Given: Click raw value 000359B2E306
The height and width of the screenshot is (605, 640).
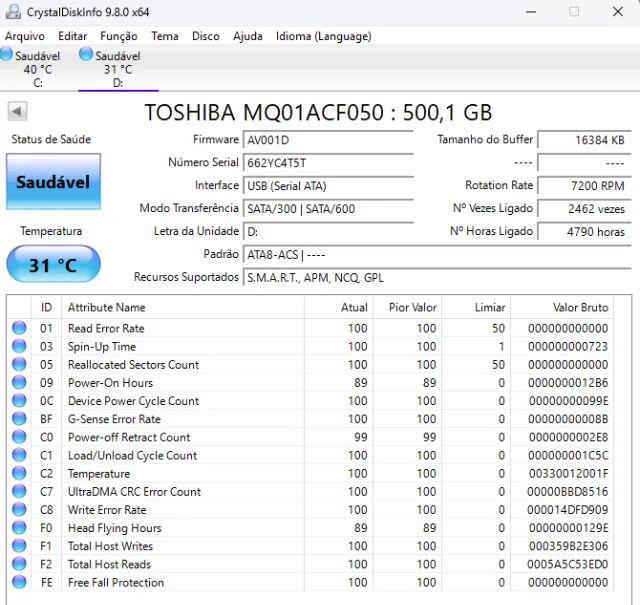Looking at the screenshot, I should click(x=568, y=546).
